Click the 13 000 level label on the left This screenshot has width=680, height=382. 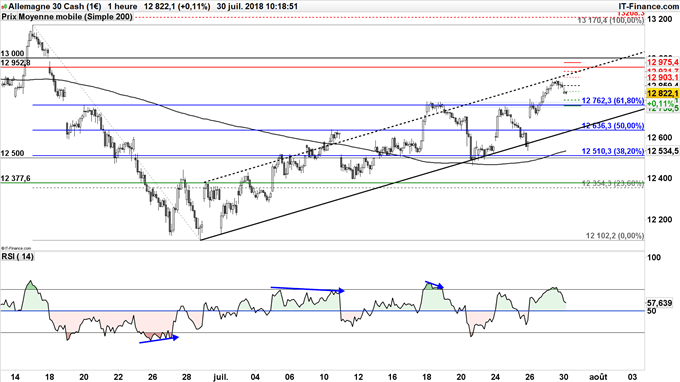12,53
